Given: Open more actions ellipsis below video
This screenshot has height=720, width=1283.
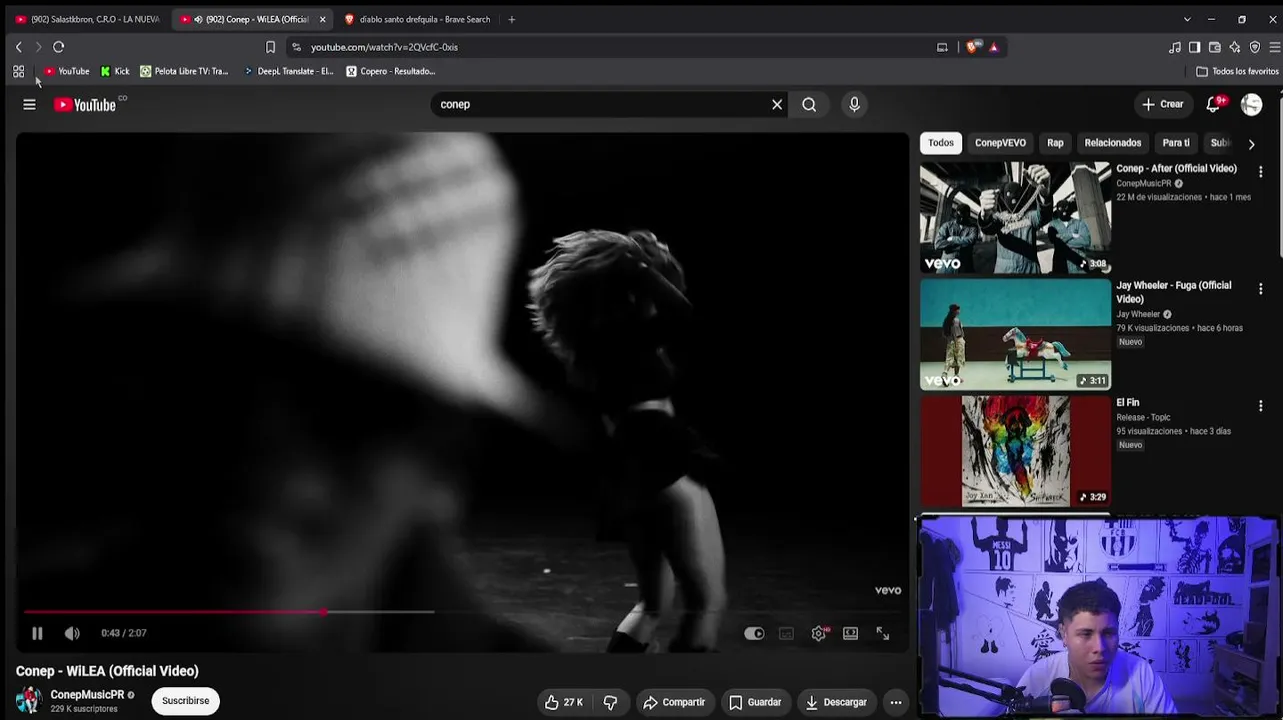Looking at the screenshot, I should (x=896, y=702).
